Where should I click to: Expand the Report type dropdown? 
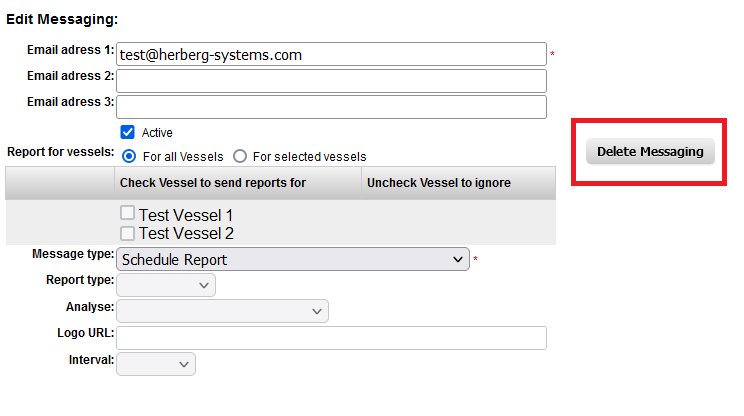click(x=166, y=285)
